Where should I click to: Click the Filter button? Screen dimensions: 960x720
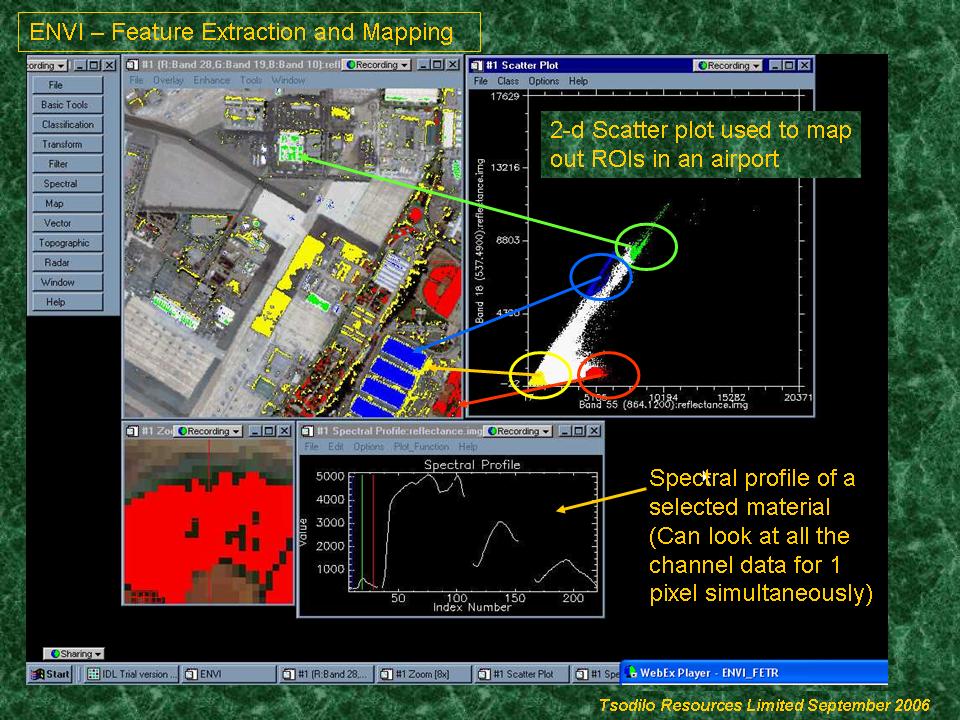[67, 163]
